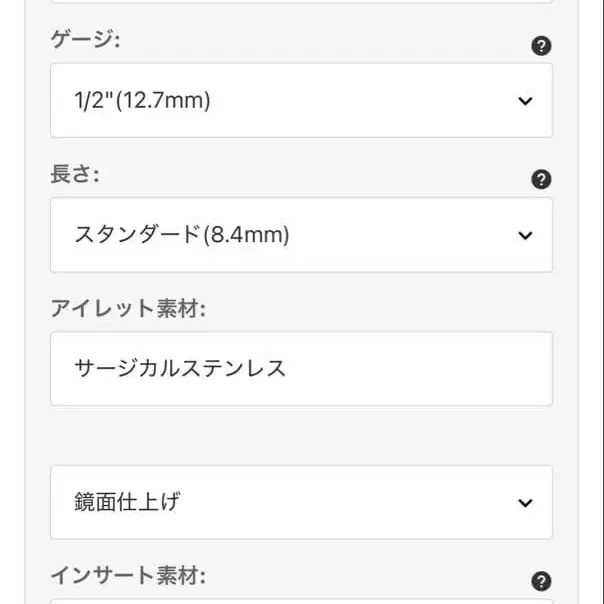604x604 pixels.
Task: Click the インサート素材: label text
Action: (128, 575)
